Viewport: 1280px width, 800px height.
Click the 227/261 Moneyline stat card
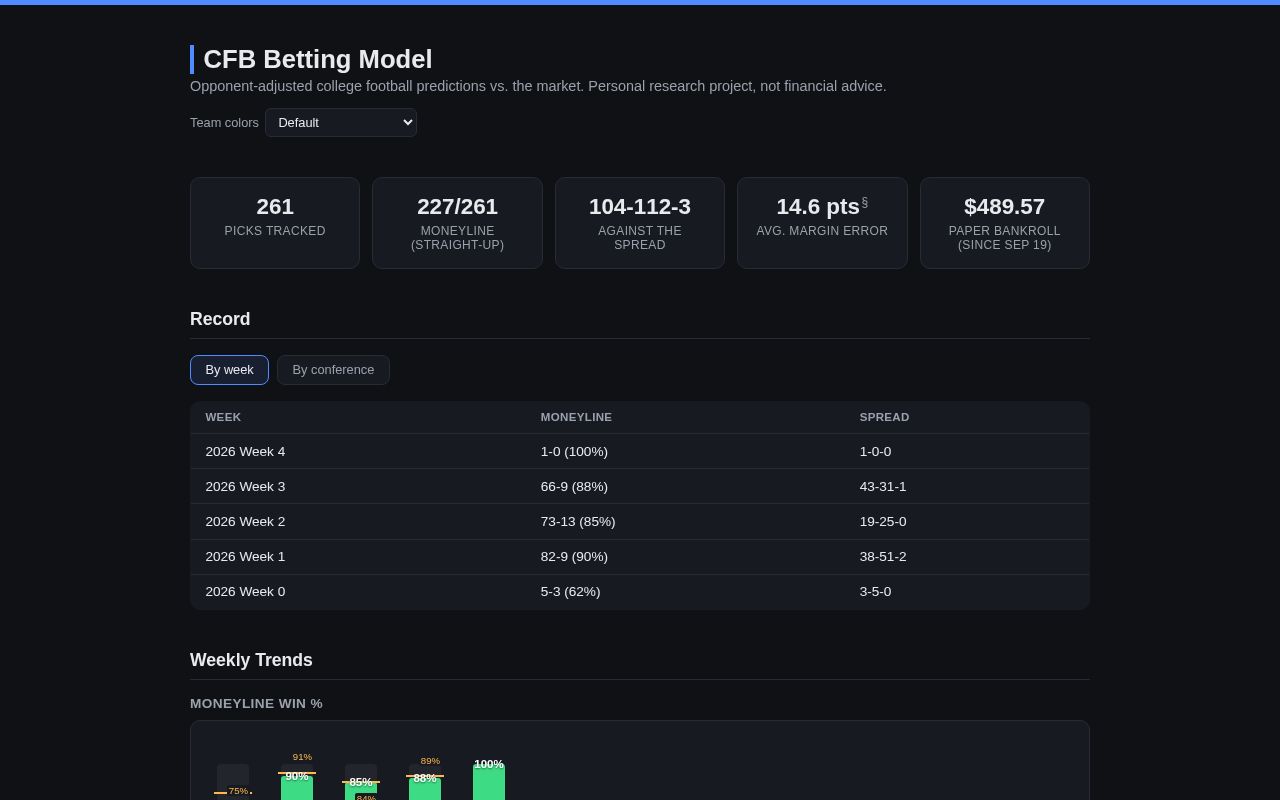(457, 223)
